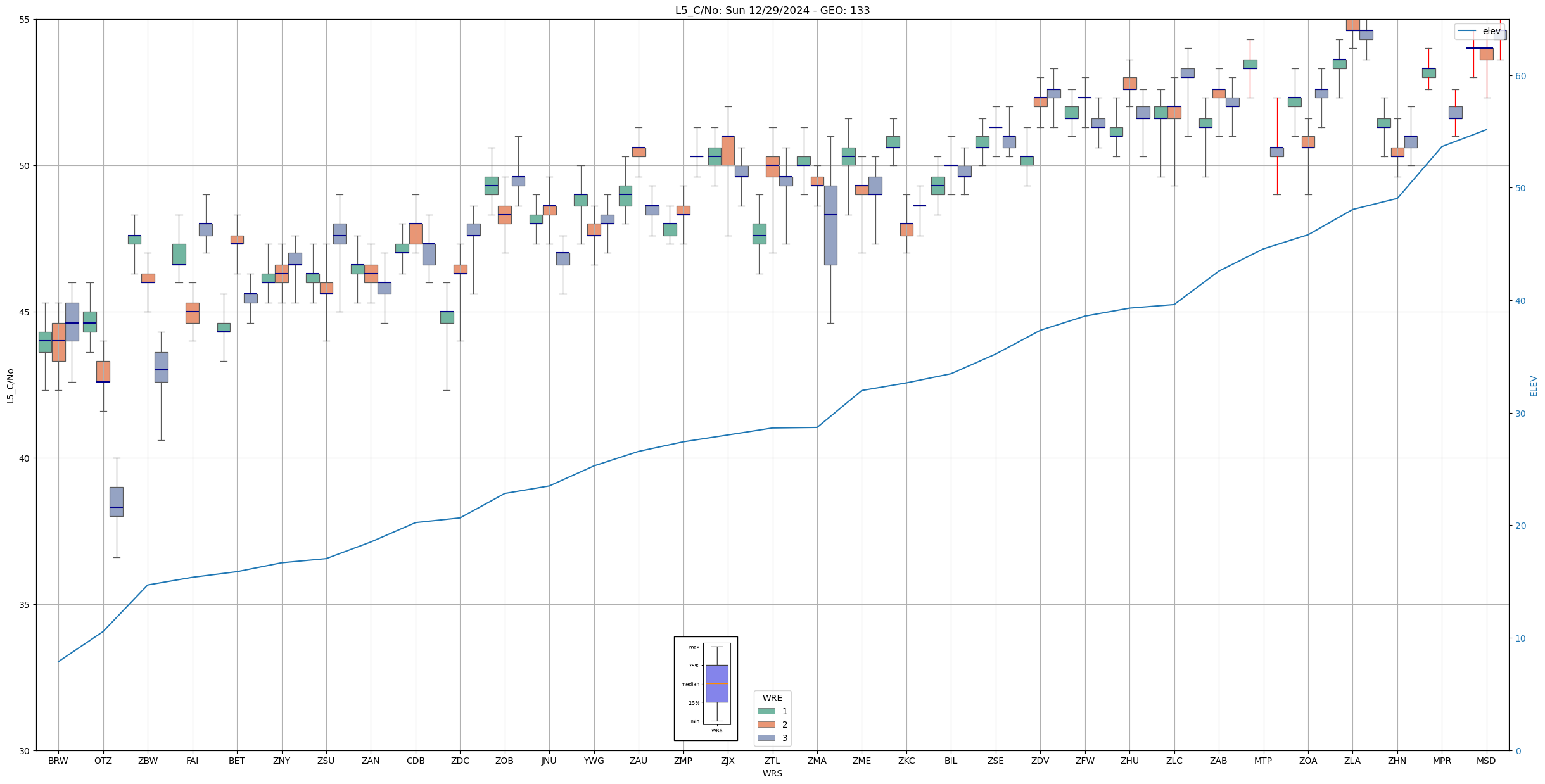
Task: Click the ZJX orange box
Action: [x=728, y=151]
